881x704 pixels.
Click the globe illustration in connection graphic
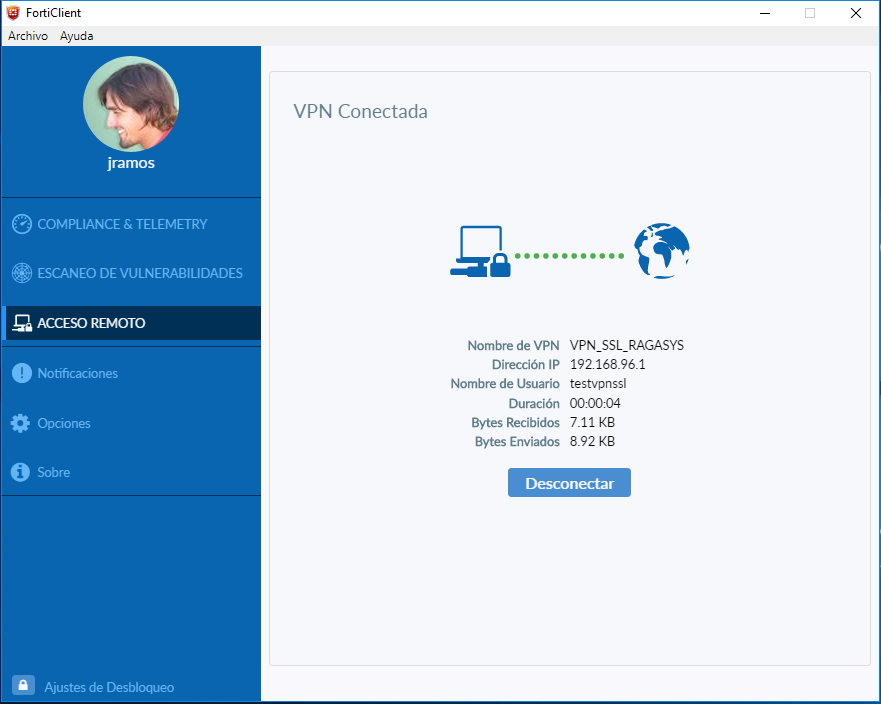[x=661, y=251]
